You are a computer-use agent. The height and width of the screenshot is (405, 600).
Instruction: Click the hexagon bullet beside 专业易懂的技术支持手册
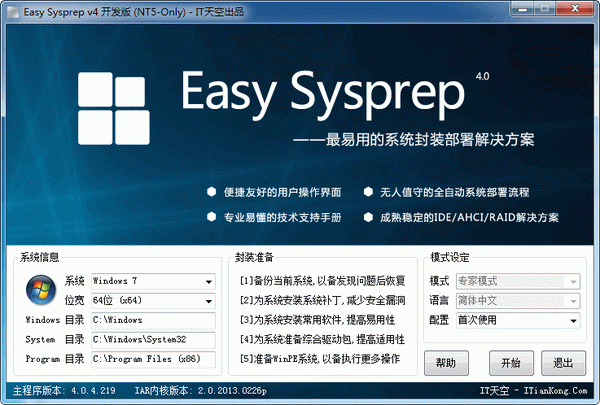pyautogui.click(x=211, y=217)
